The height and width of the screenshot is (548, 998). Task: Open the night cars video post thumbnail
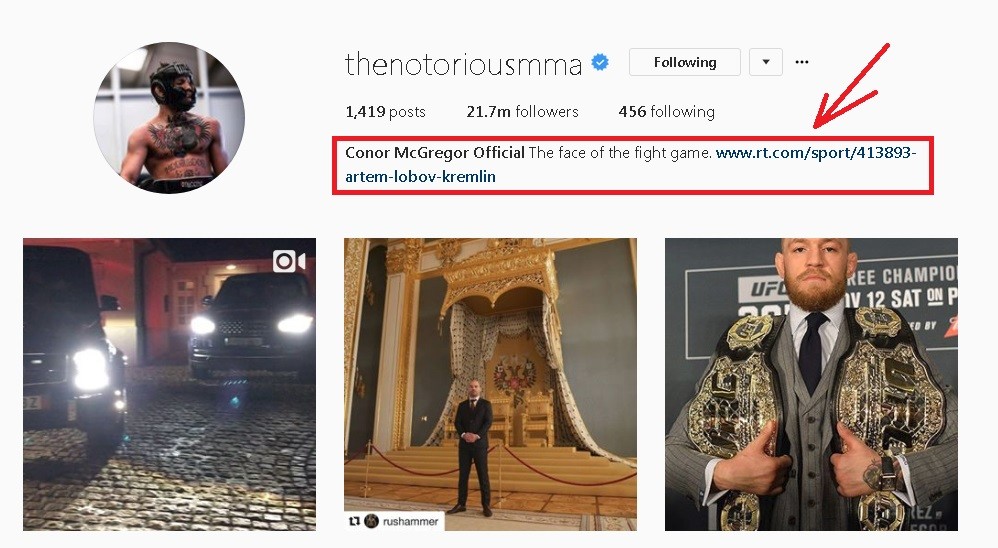tap(169, 384)
